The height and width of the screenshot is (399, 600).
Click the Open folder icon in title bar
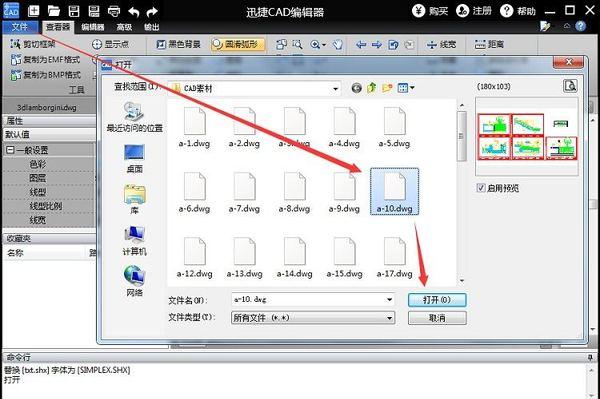click(x=54, y=11)
